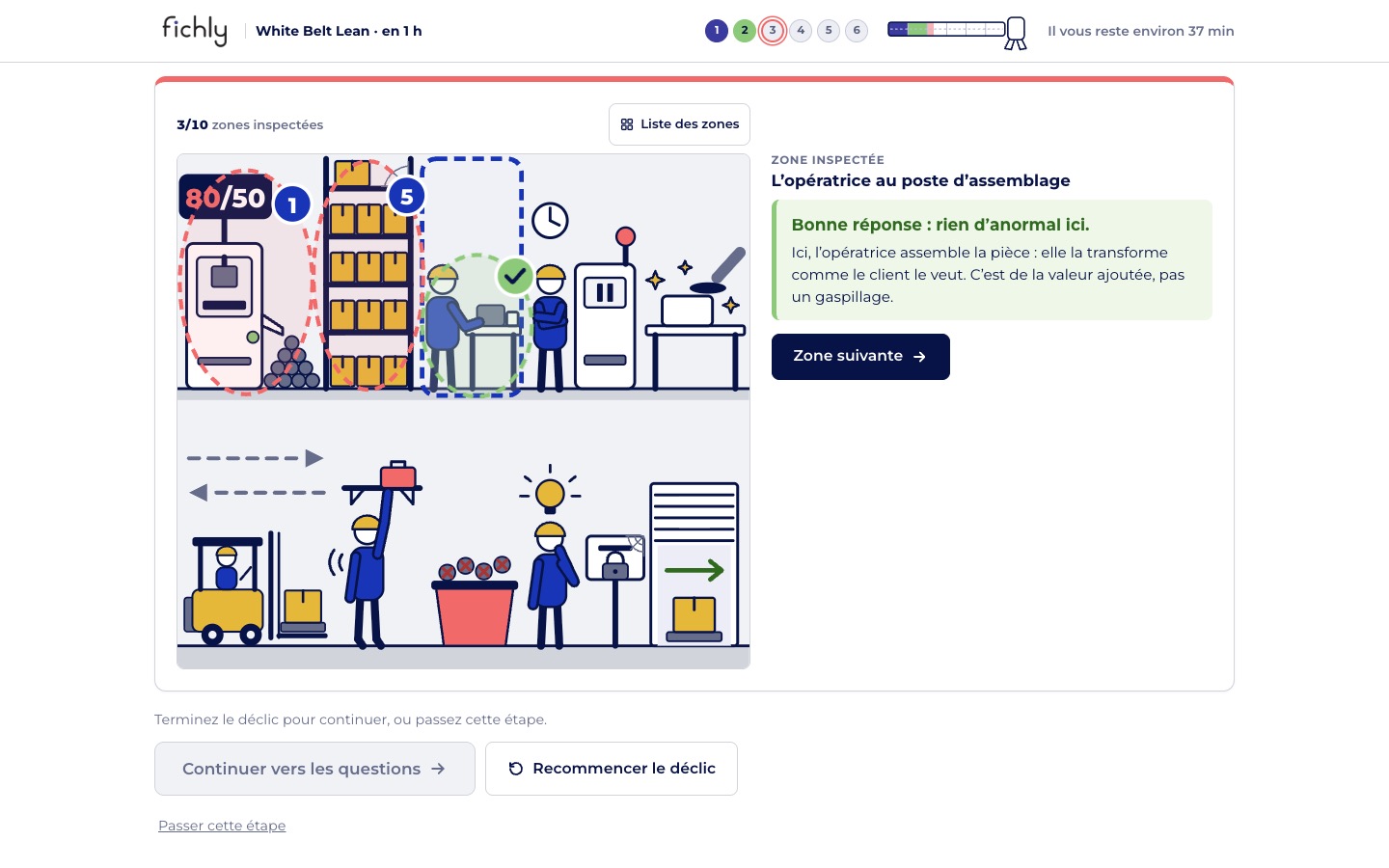Screen dimensions: 1389x868
Task: Inspect the shipping door with green arrow
Action: 694,564
